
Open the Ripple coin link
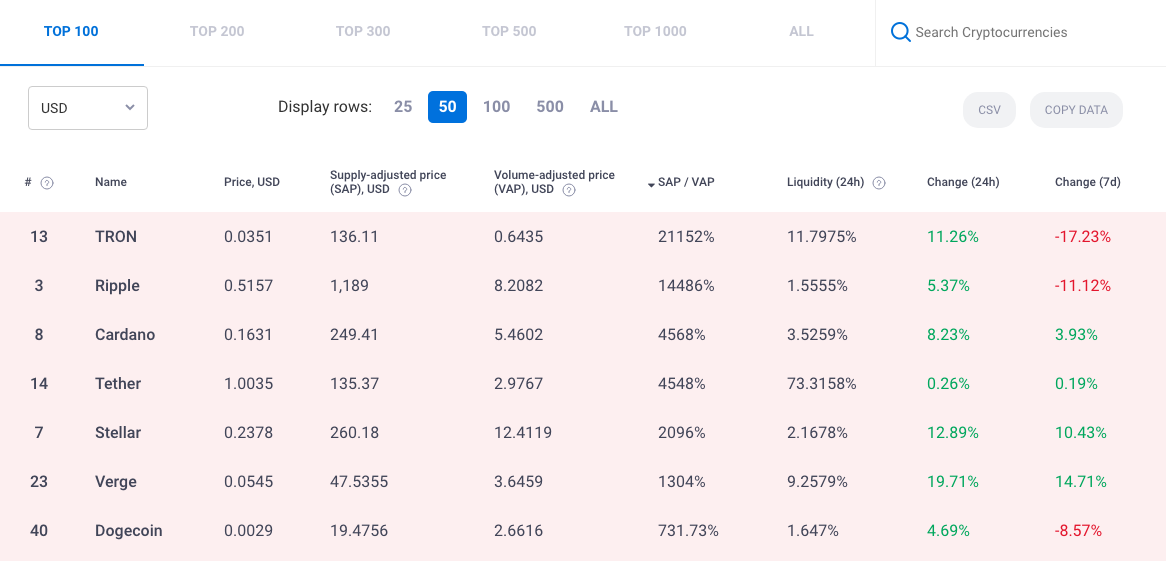click(117, 286)
